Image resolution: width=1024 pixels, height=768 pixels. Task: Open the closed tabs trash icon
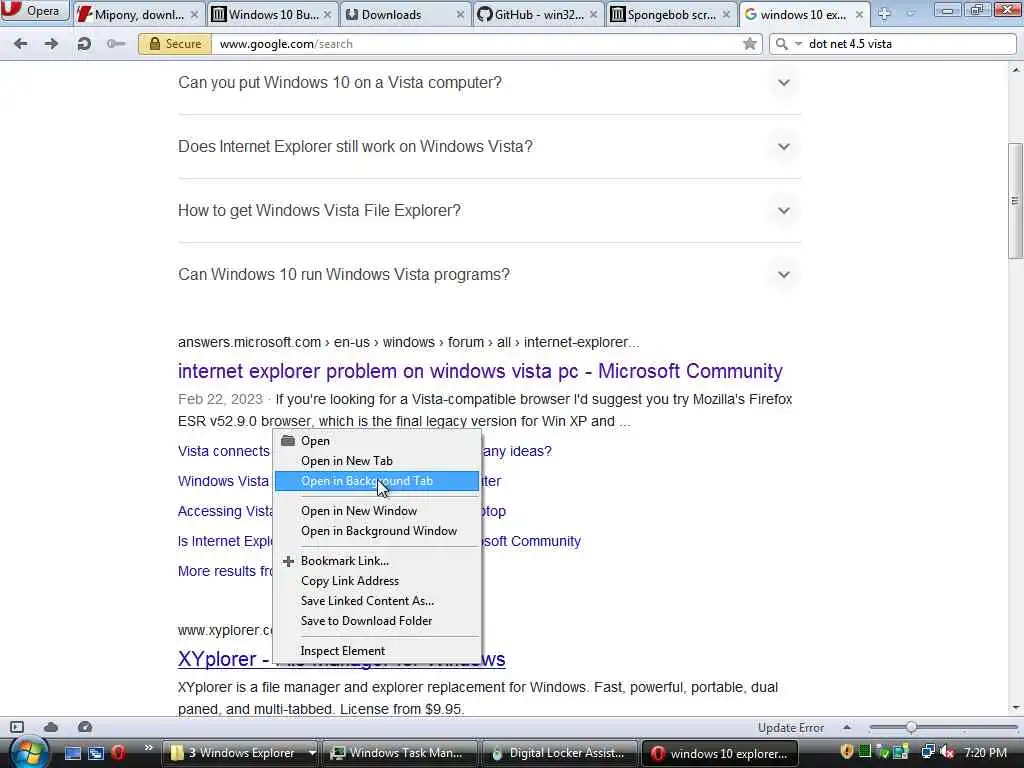tap(910, 14)
